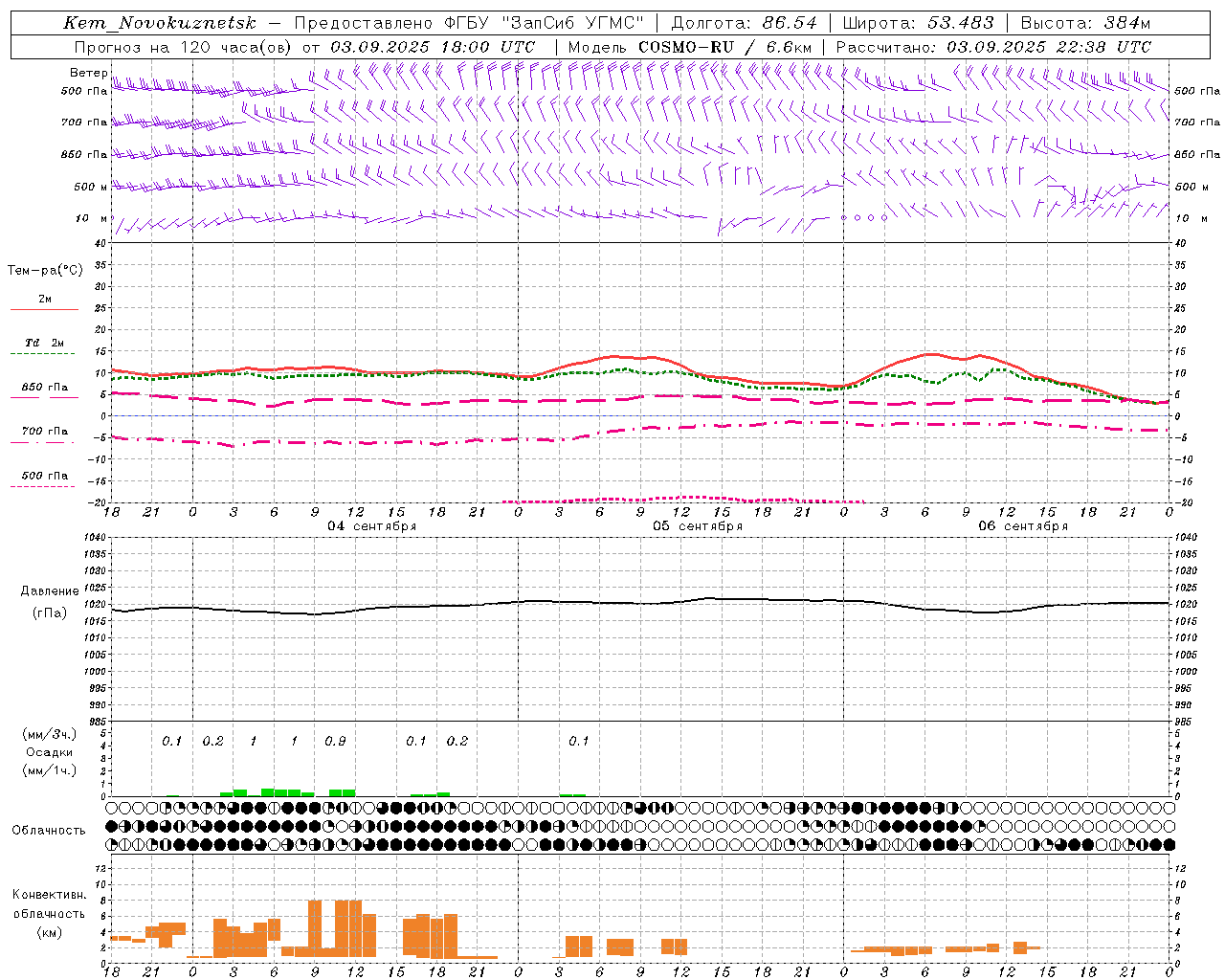The image size is (1225, 980).
Task: Click the (км) unit label under облачность
Action: (49, 932)
